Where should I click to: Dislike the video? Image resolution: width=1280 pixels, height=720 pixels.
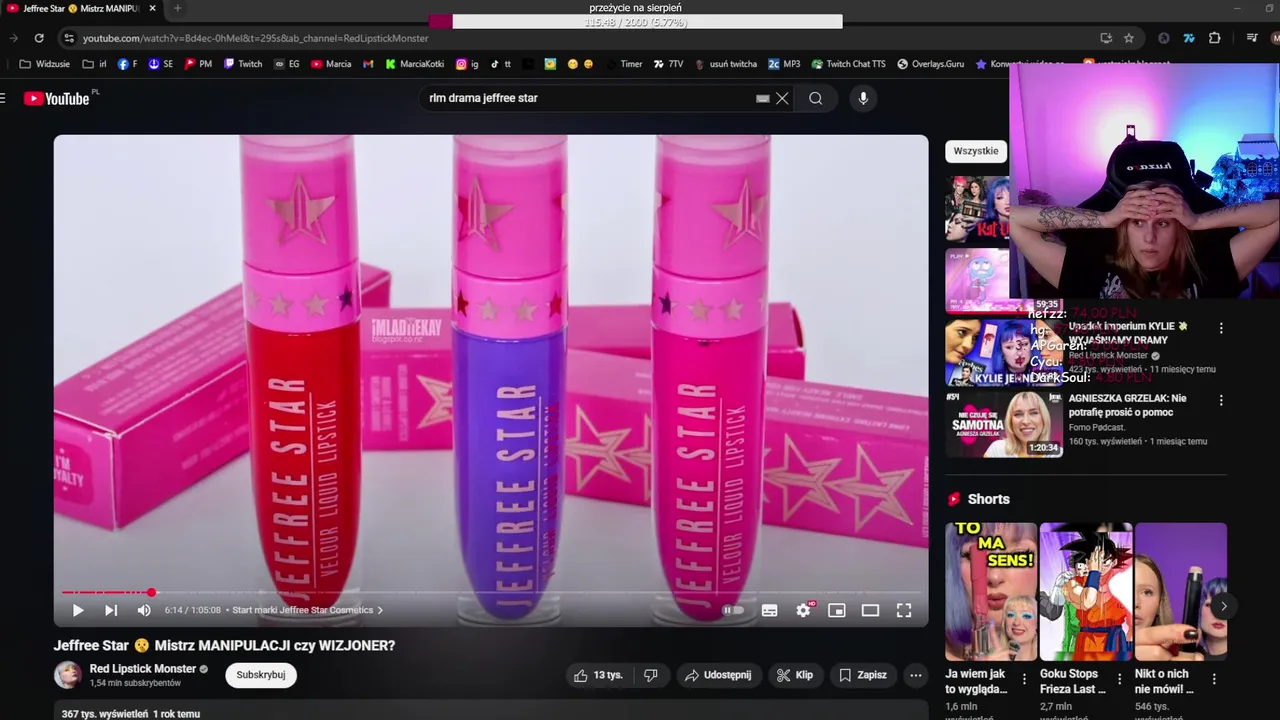[650, 675]
